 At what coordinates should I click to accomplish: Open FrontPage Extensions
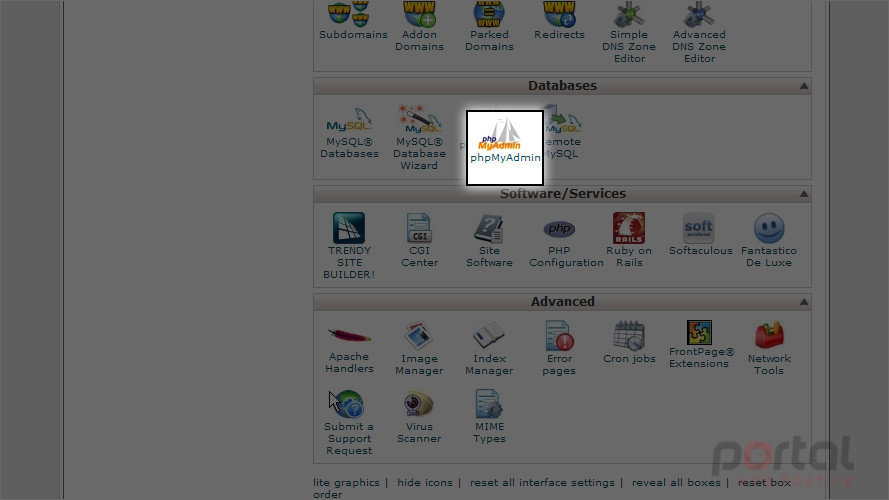[701, 345]
